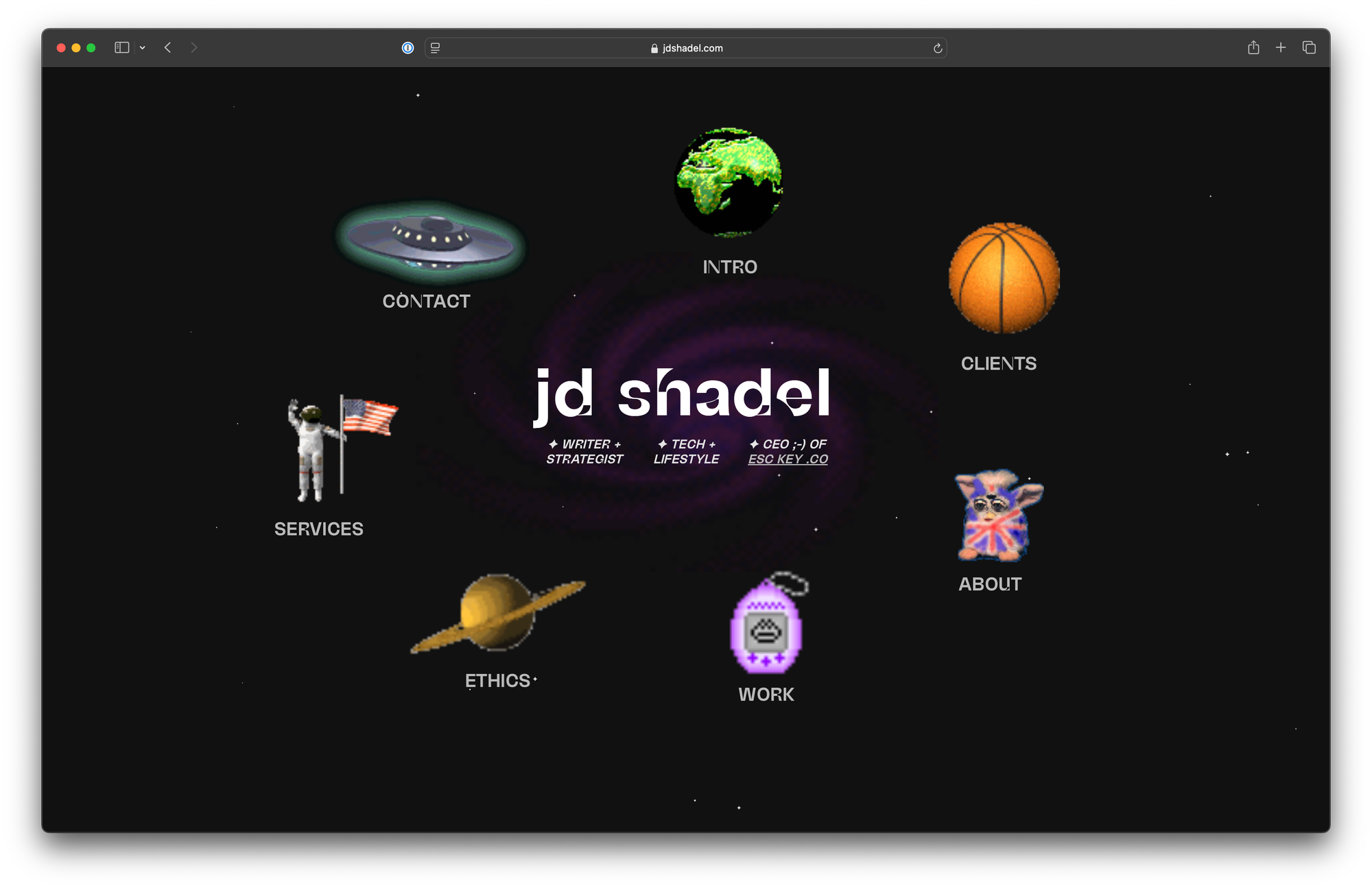Reload the page with refresh icon
This screenshot has height=888, width=1372.
938,48
